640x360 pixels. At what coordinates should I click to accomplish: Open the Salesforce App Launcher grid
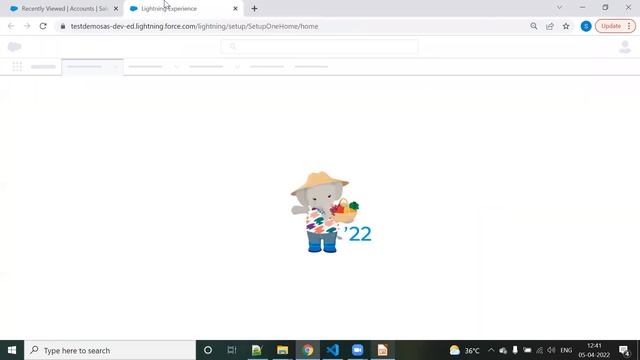(x=17, y=67)
